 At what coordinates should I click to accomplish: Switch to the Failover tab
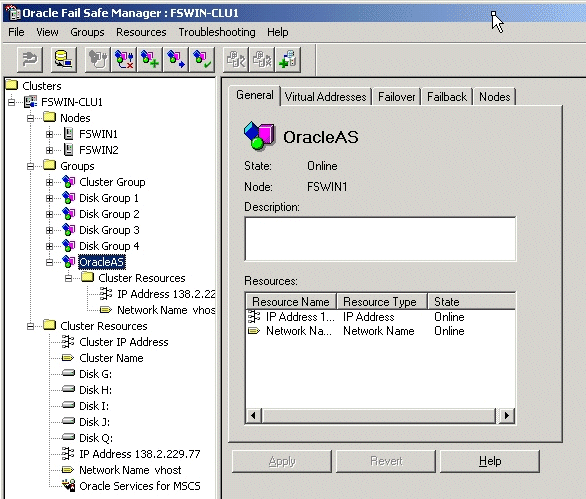397,97
